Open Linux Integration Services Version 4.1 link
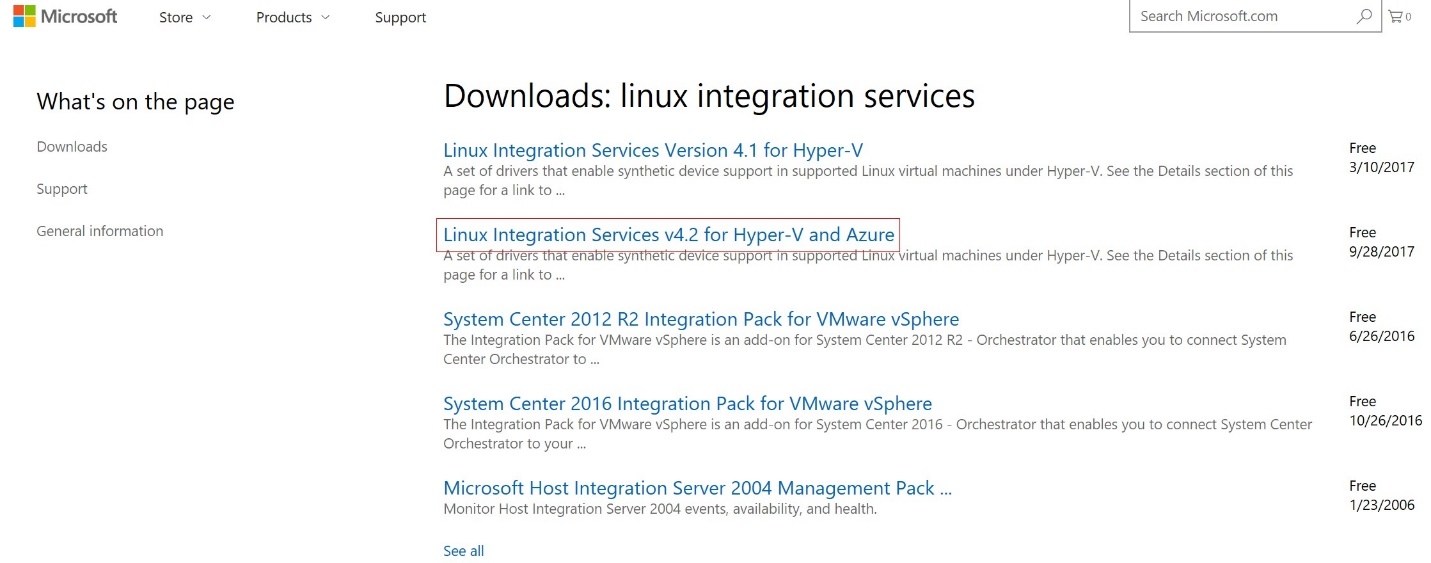The width and height of the screenshot is (1431, 563). point(653,151)
